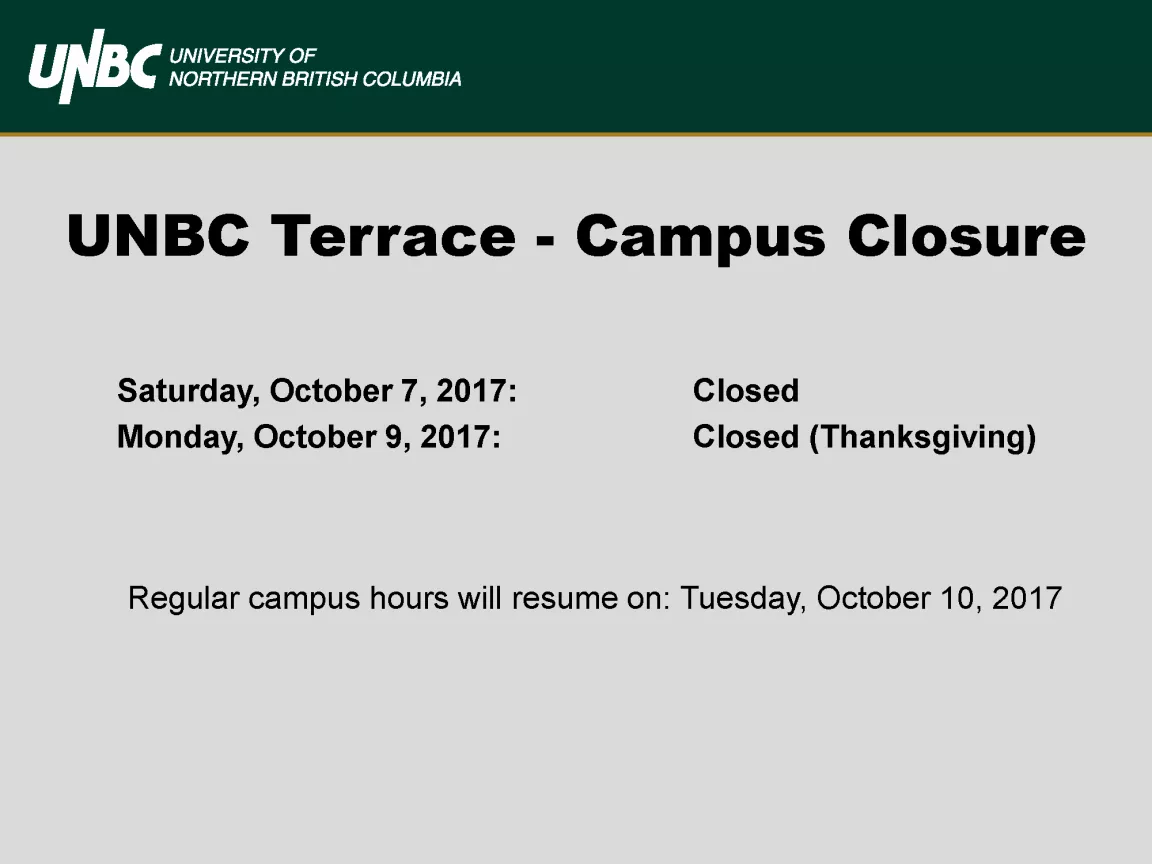The image size is (1152, 864).
Task: Select the UNBC Terrace - Campus Closure heading
Action: click(x=576, y=237)
